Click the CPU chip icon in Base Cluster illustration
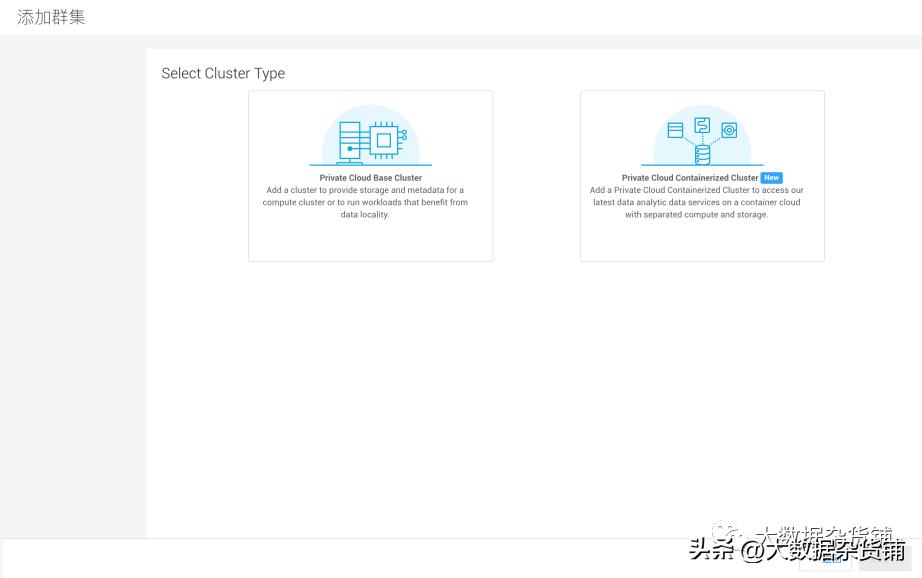922x578 pixels. 384,140
